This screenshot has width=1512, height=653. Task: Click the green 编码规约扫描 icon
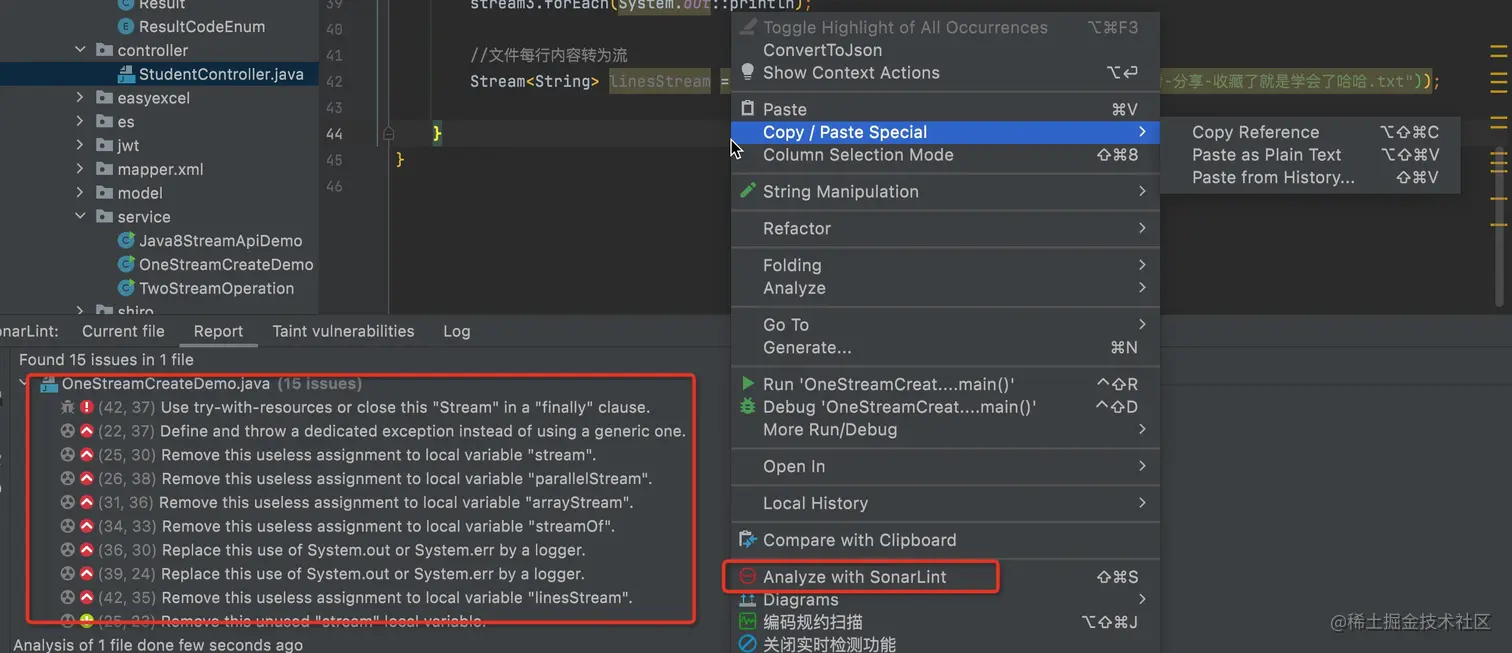coord(747,622)
